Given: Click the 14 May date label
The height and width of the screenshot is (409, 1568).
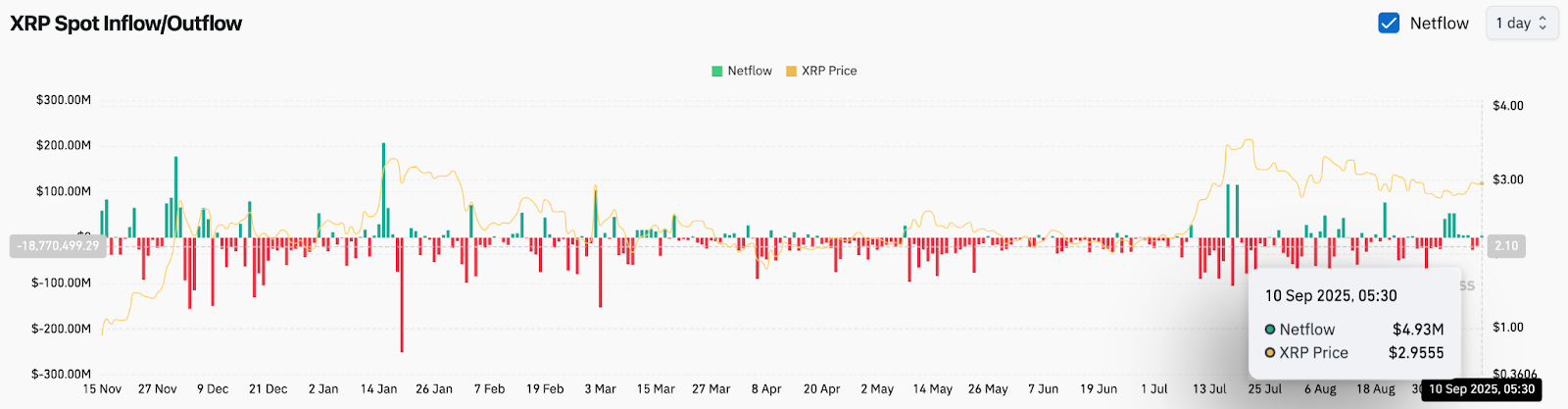Looking at the screenshot, I should tap(933, 389).
